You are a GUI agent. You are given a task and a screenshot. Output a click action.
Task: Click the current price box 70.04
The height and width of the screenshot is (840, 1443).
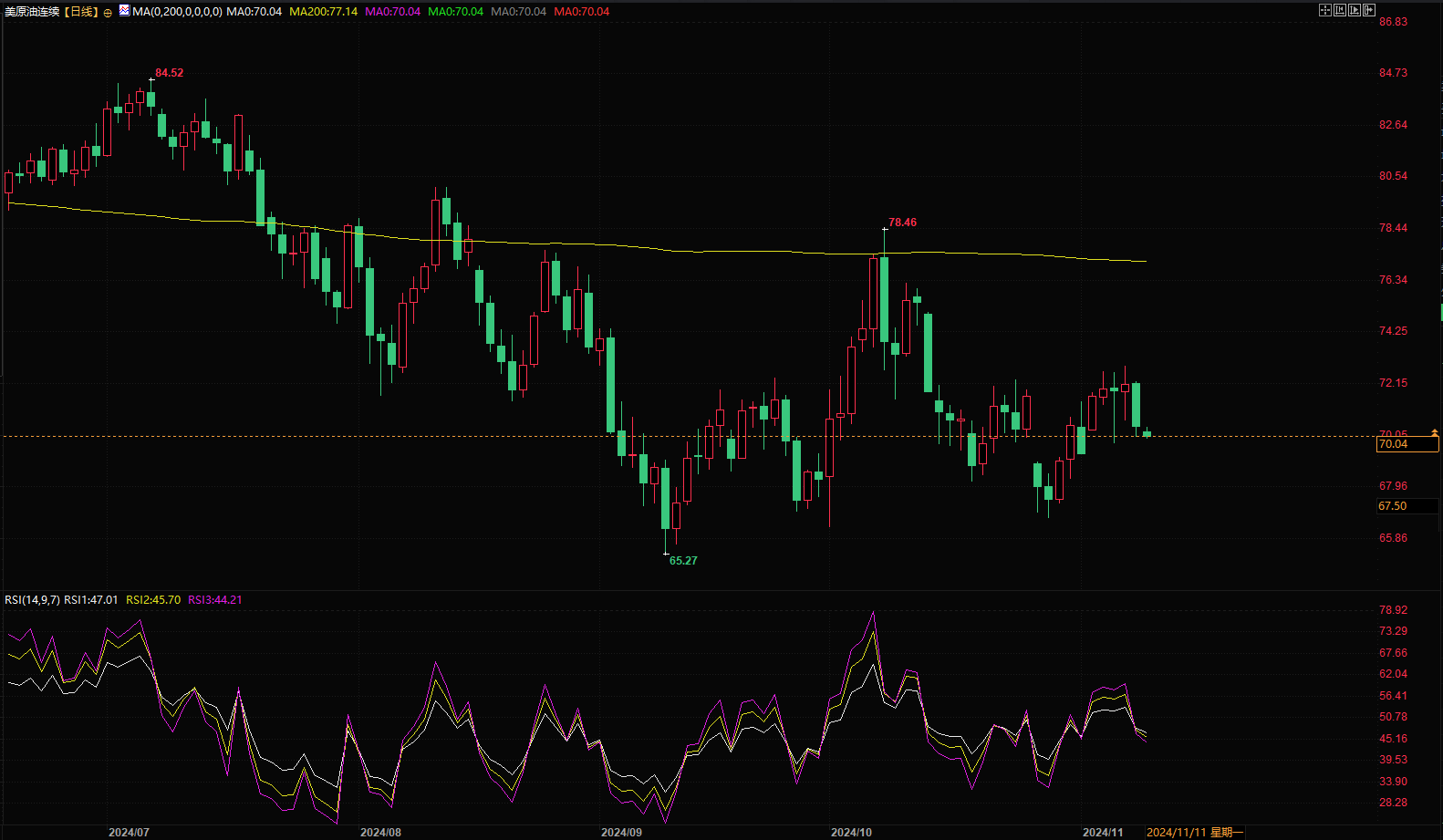point(1407,444)
